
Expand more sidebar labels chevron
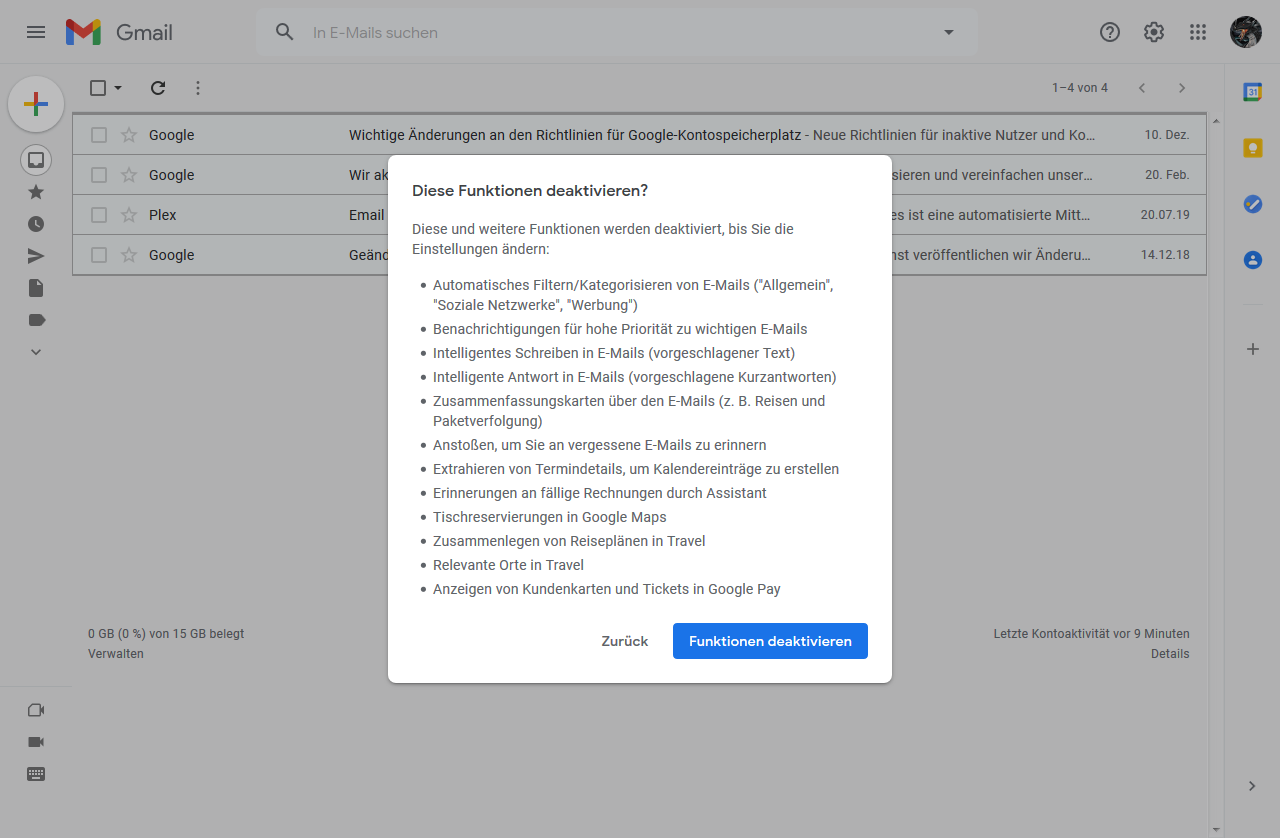point(36,352)
